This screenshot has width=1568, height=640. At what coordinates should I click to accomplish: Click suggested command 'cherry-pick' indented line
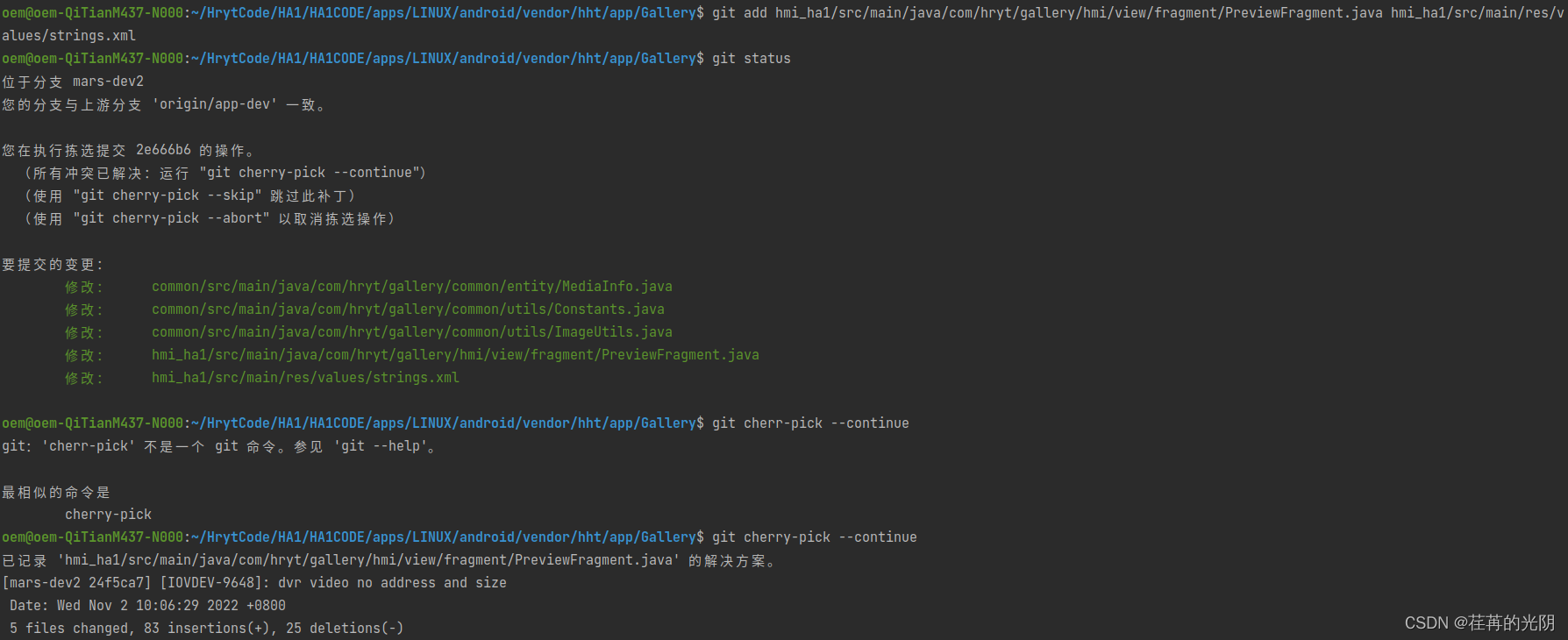pyautogui.click(x=108, y=515)
